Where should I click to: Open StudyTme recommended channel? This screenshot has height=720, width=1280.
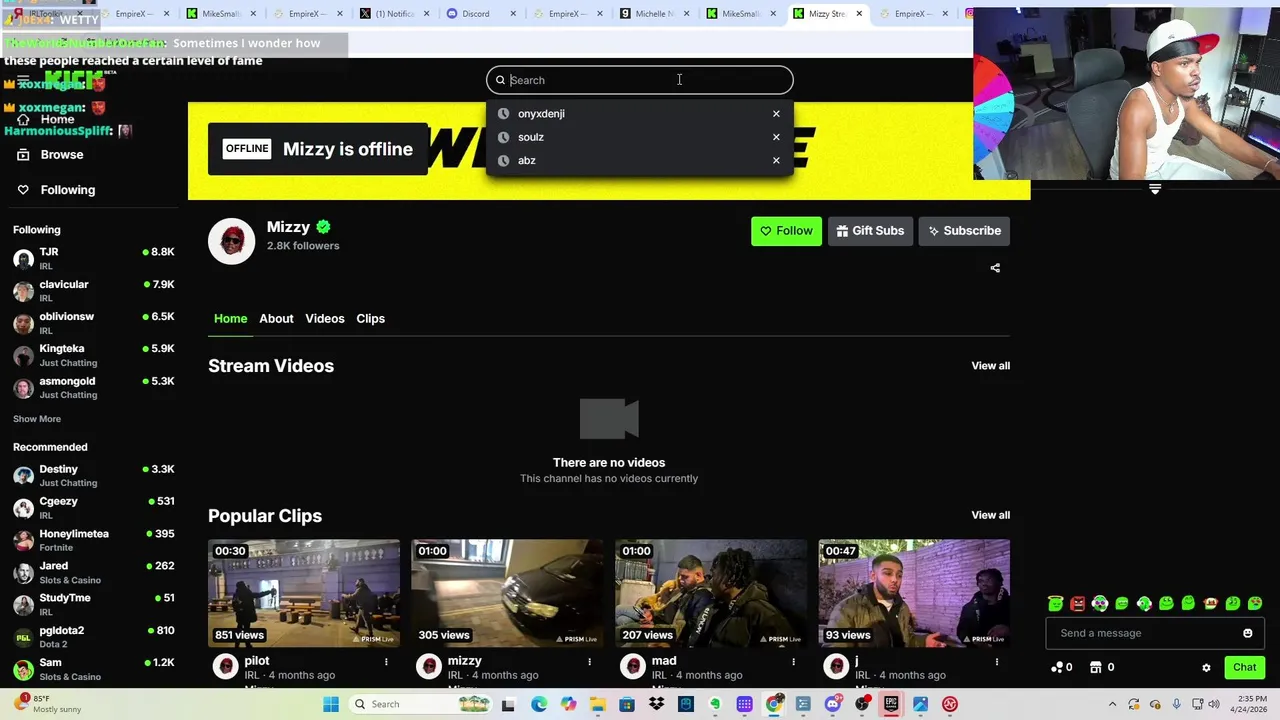pos(94,604)
